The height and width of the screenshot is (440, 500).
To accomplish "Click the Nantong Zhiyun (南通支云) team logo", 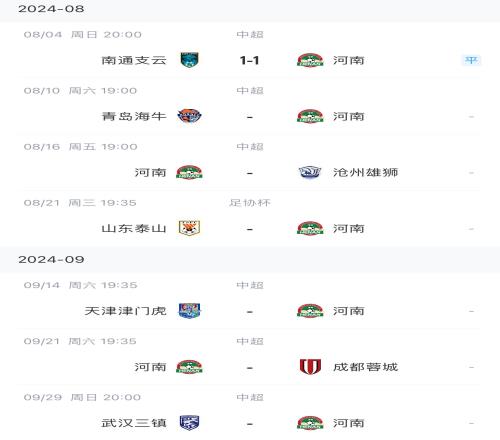I will pyautogui.click(x=189, y=60).
